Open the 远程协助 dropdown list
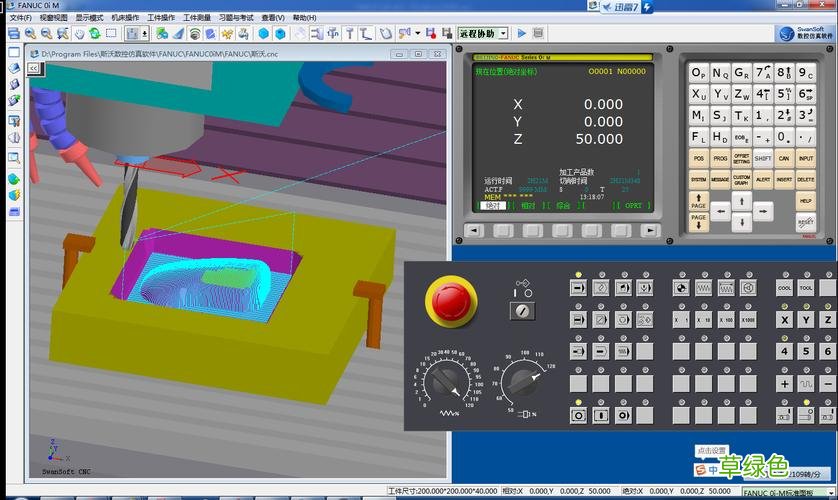This screenshot has height=500, width=838. tap(503, 34)
